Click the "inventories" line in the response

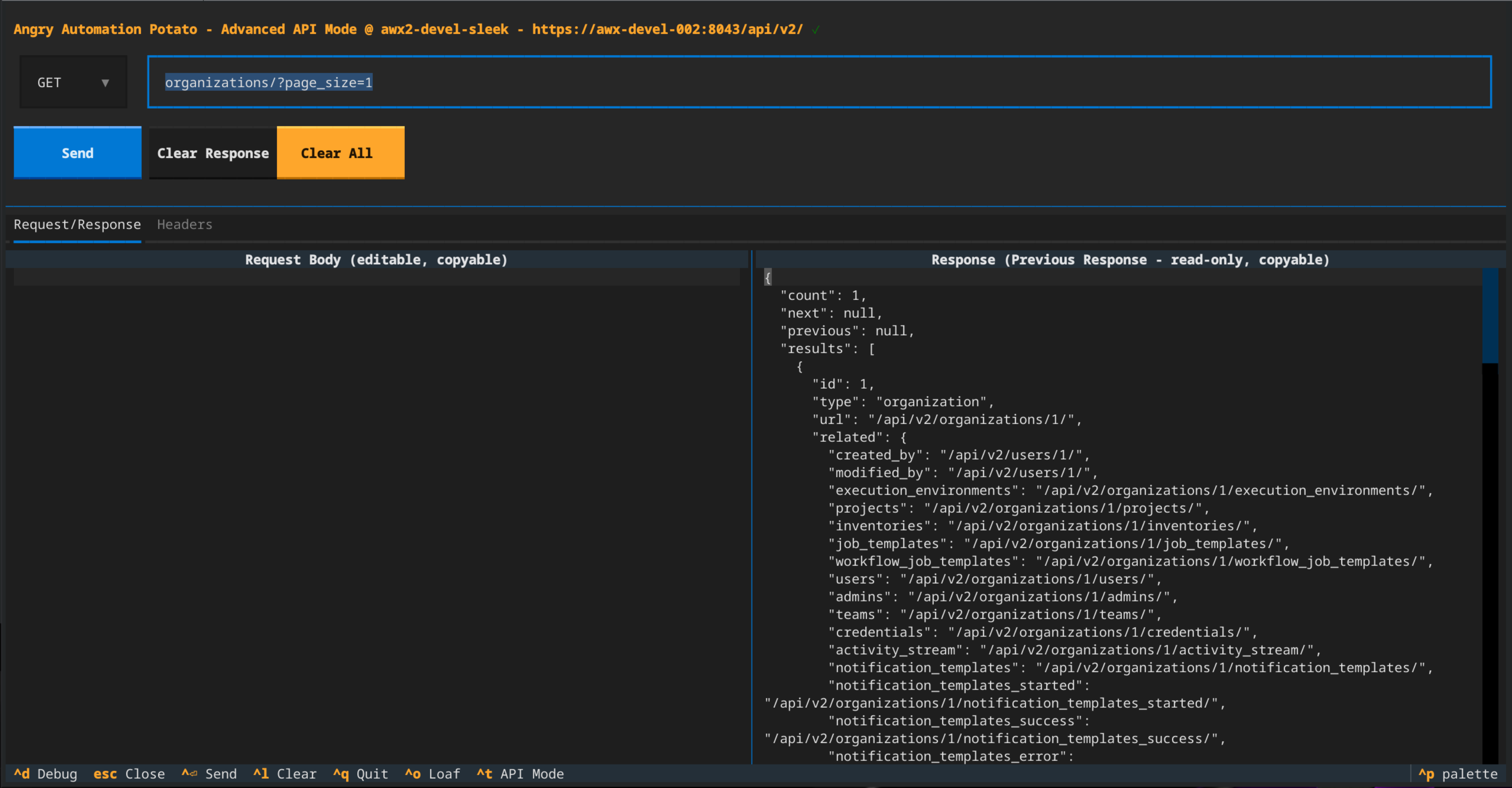click(1042, 526)
